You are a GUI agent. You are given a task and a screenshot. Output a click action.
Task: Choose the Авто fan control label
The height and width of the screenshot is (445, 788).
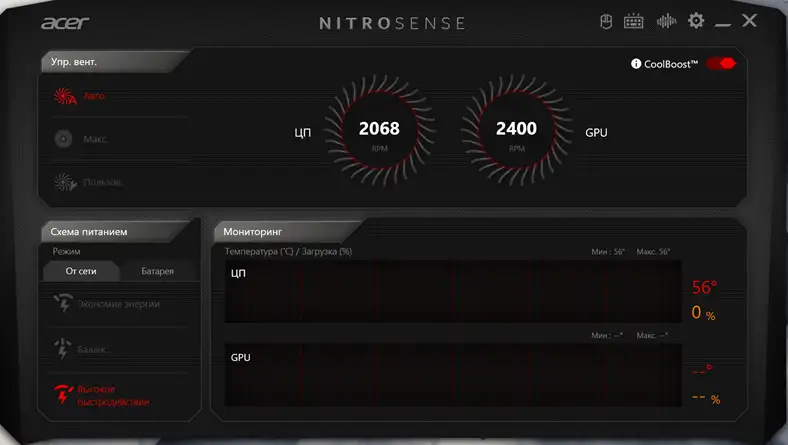click(94, 96)
